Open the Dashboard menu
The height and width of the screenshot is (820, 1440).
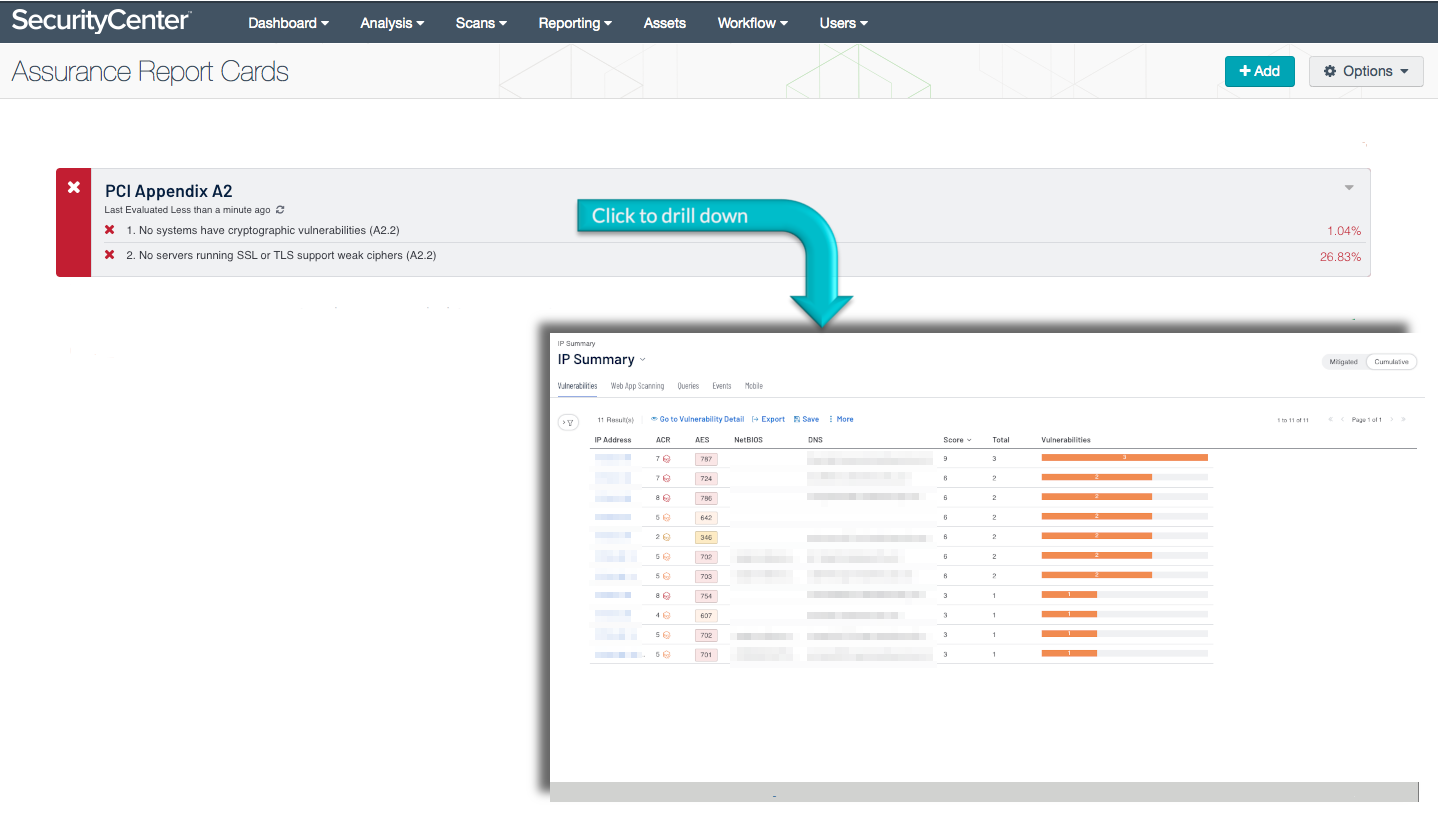[288, 22]
